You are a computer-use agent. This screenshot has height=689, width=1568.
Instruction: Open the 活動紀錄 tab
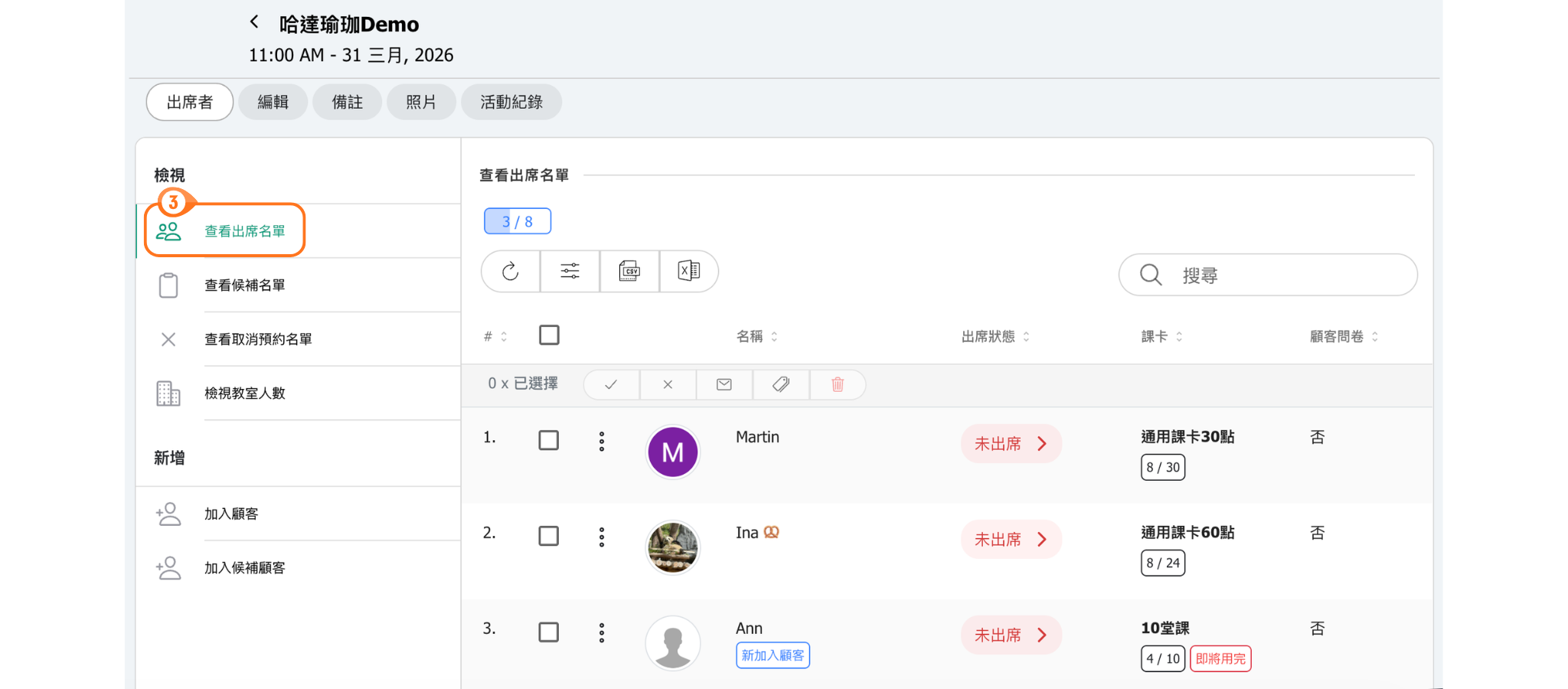click(511, 103)
